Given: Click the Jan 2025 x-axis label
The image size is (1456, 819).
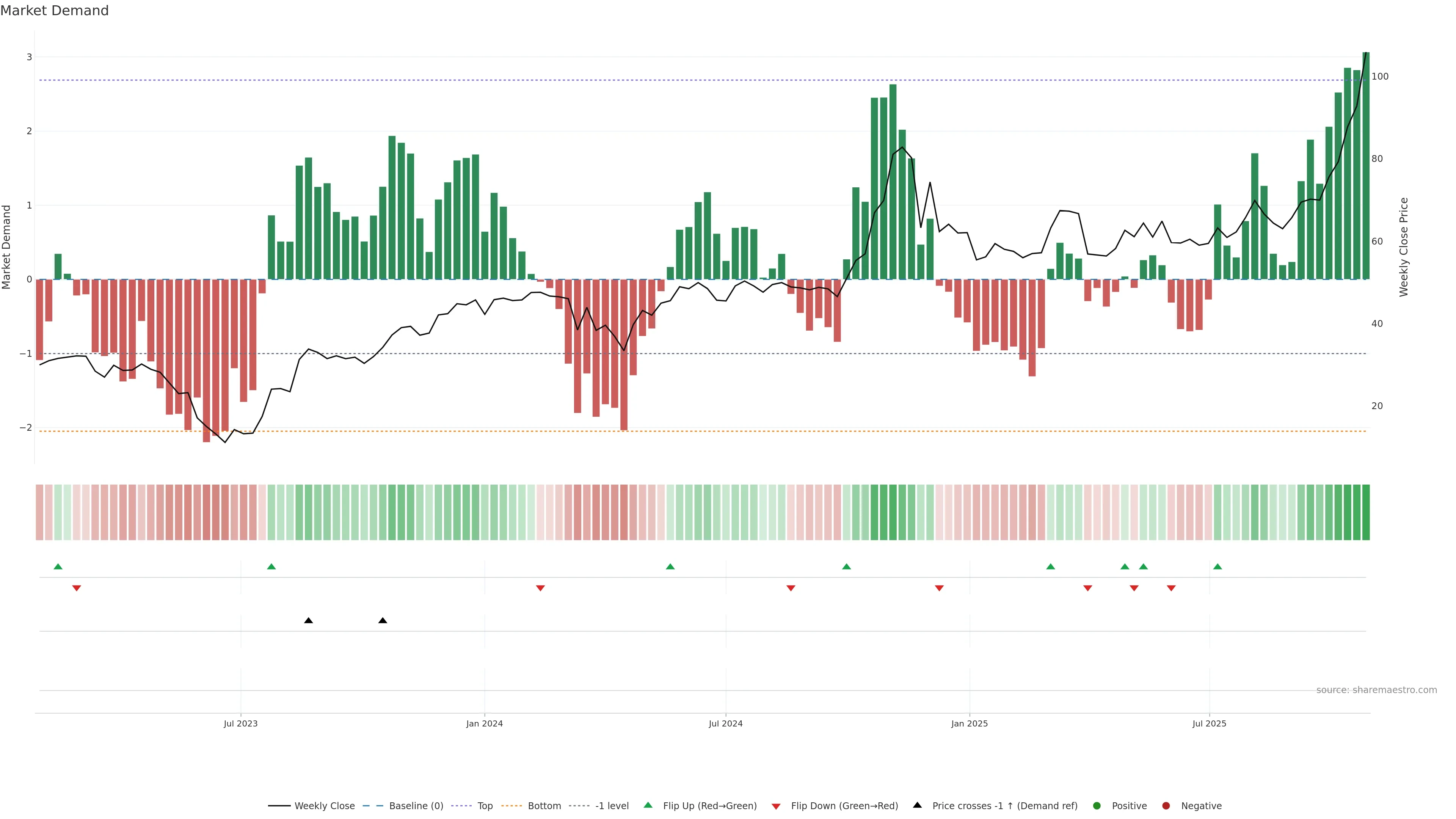Looking at the screenshot, I should click(970, 723).
